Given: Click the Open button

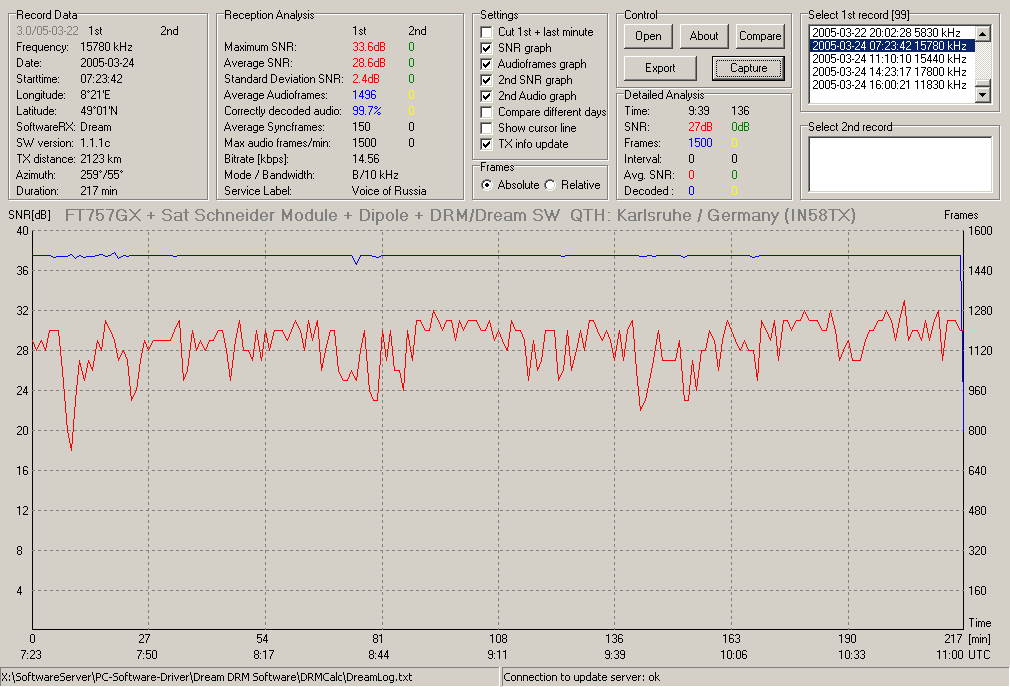Looking at the screenshot, I should (648, 36).
